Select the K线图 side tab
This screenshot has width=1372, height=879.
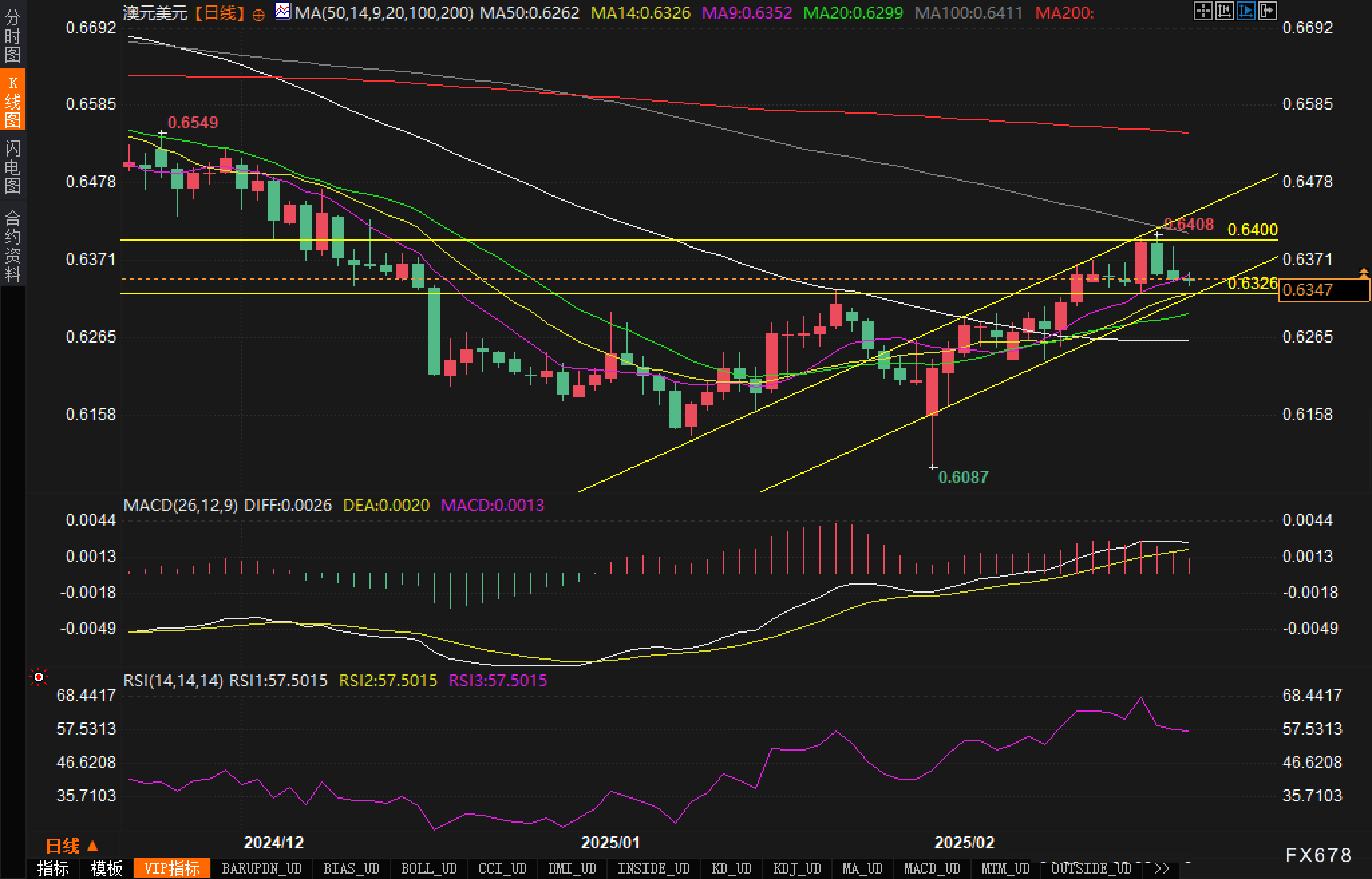point(13,100)
